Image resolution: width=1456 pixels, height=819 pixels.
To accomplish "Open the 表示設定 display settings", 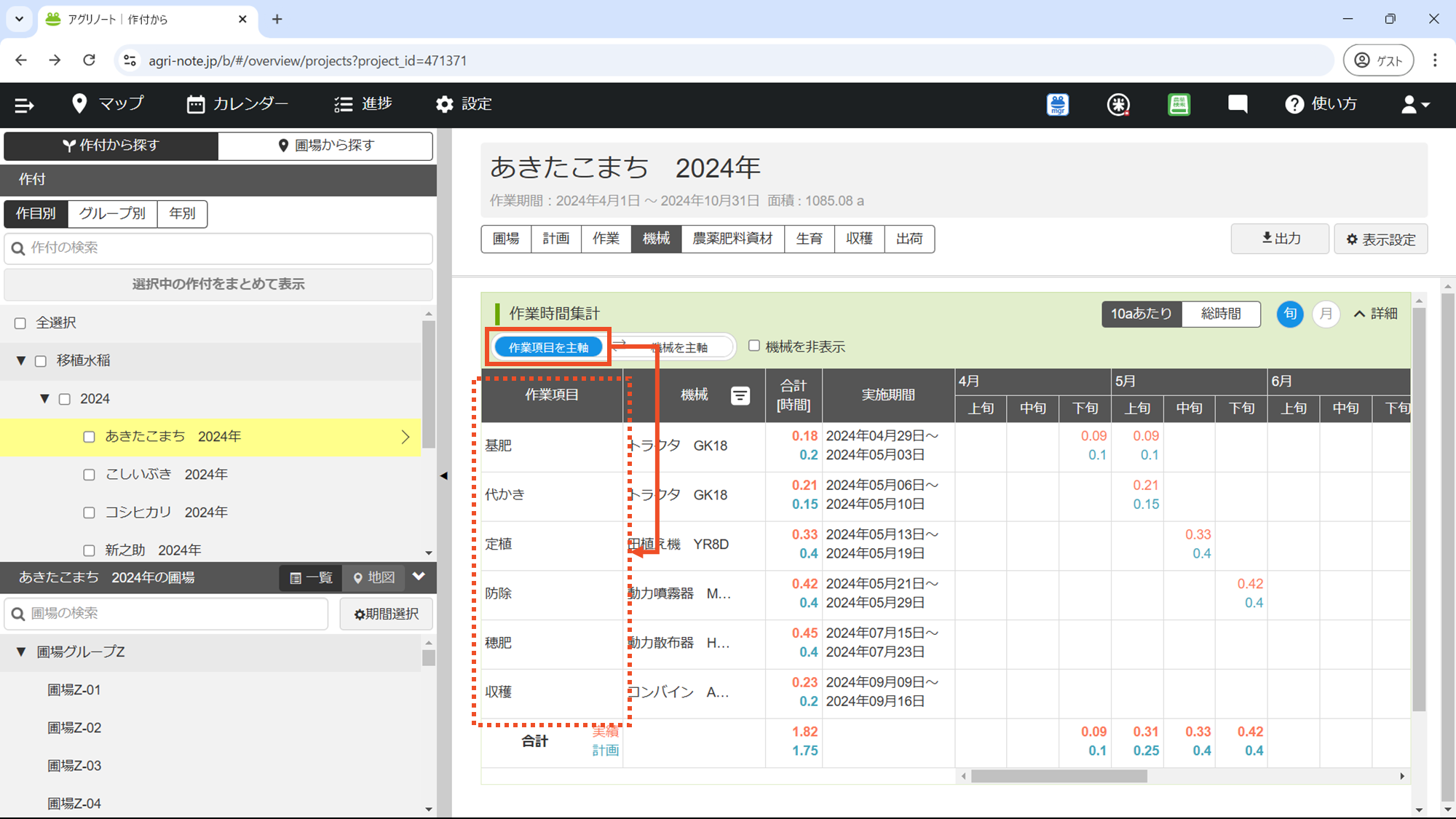I will coord(1380,240).
